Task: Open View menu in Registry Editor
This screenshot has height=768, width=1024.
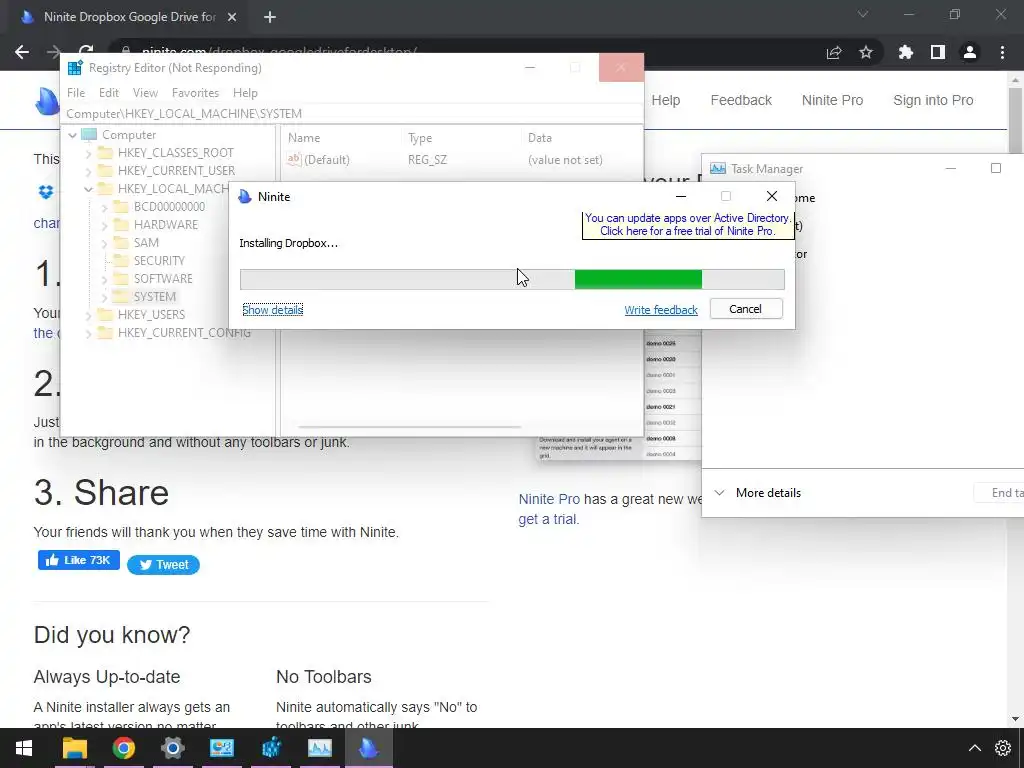Action: (145, 93)
